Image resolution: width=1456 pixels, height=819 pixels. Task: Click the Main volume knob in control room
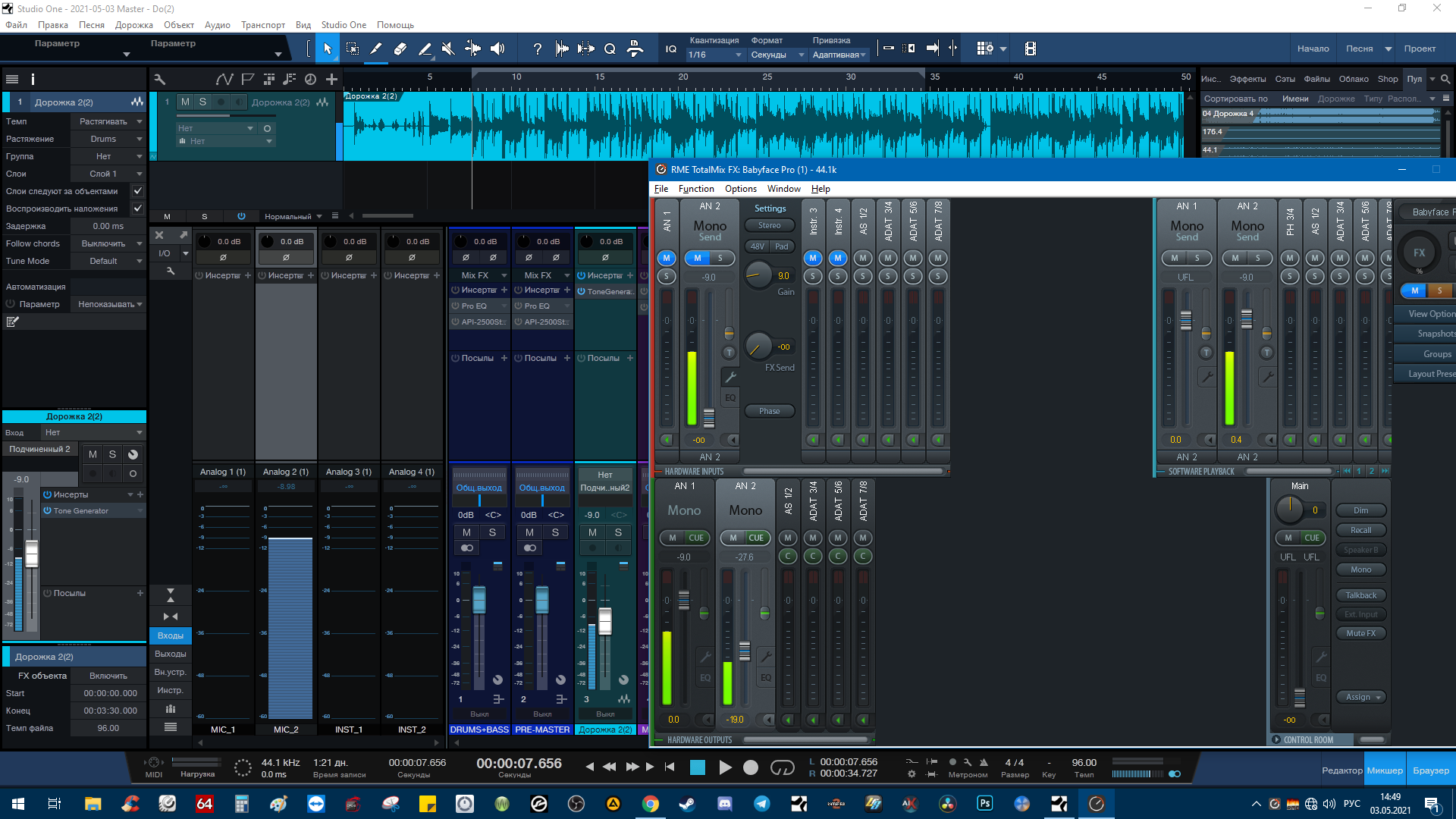click(1289, 510)
